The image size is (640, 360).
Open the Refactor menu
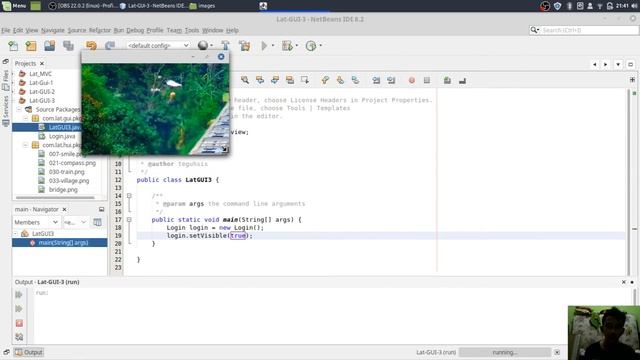(100, 30)
